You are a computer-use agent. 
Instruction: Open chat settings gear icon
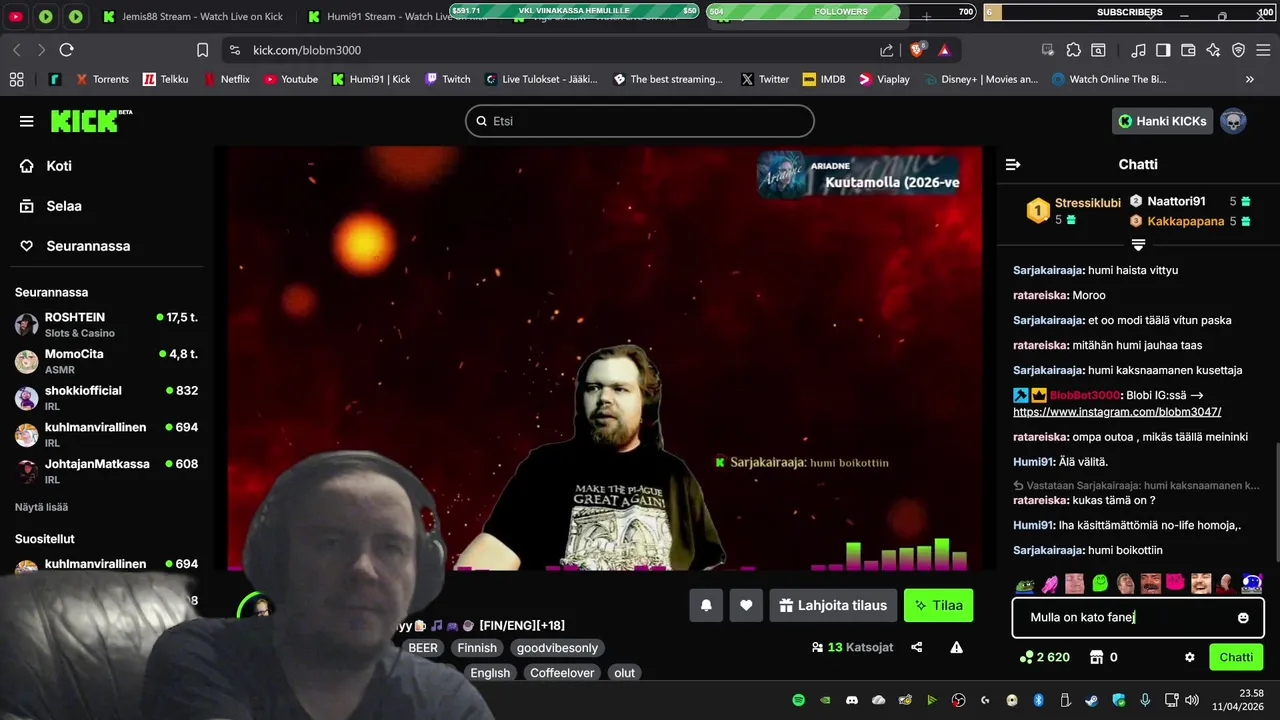pyautogui.click(x=1190, y=657)
